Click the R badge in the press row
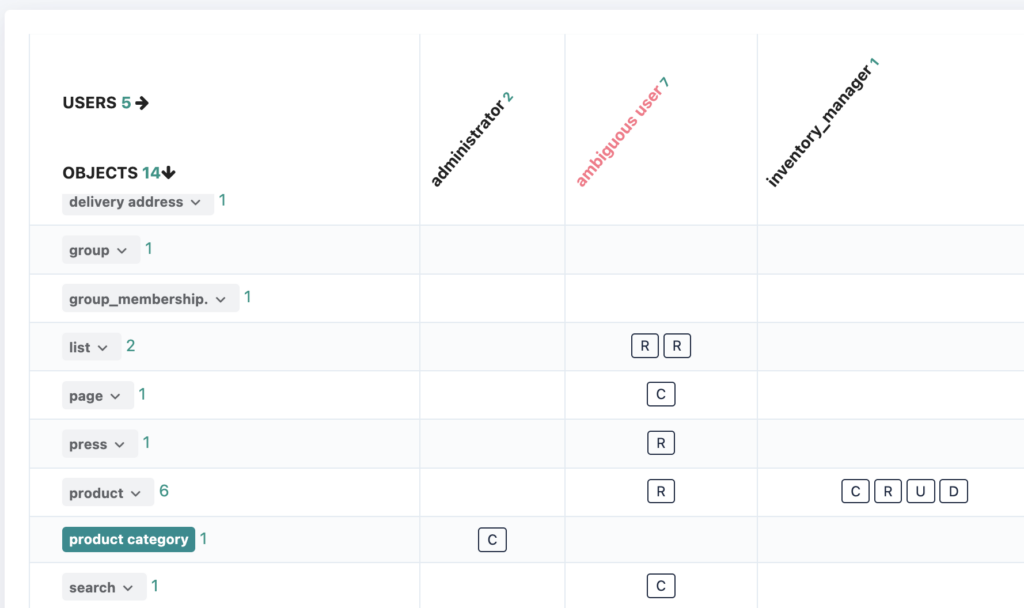The width and height of the screenshot is (1024, 608). (x=661, y=443)
